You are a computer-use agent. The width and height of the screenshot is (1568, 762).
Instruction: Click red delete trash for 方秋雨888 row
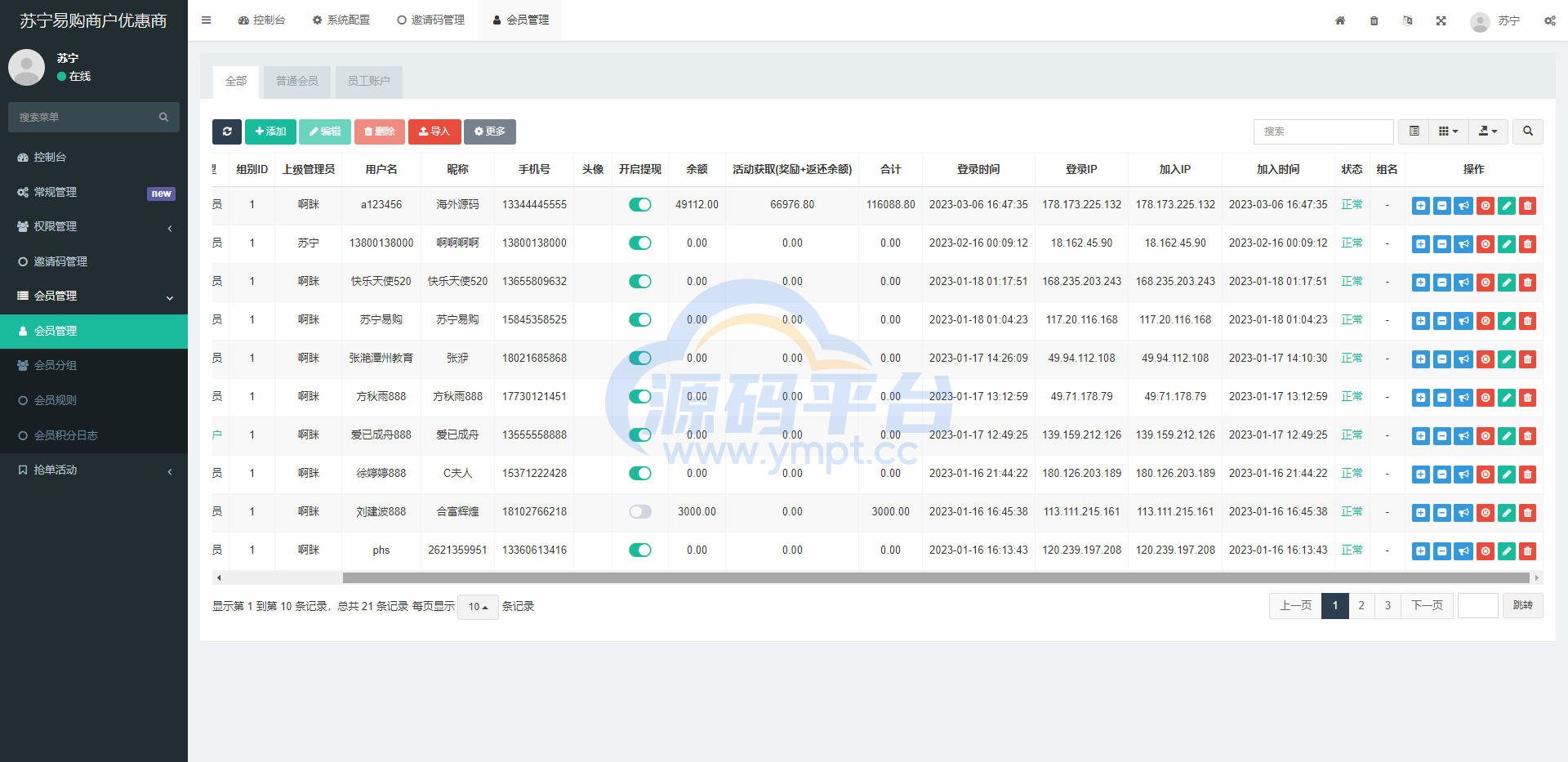tap(1528, 398)
